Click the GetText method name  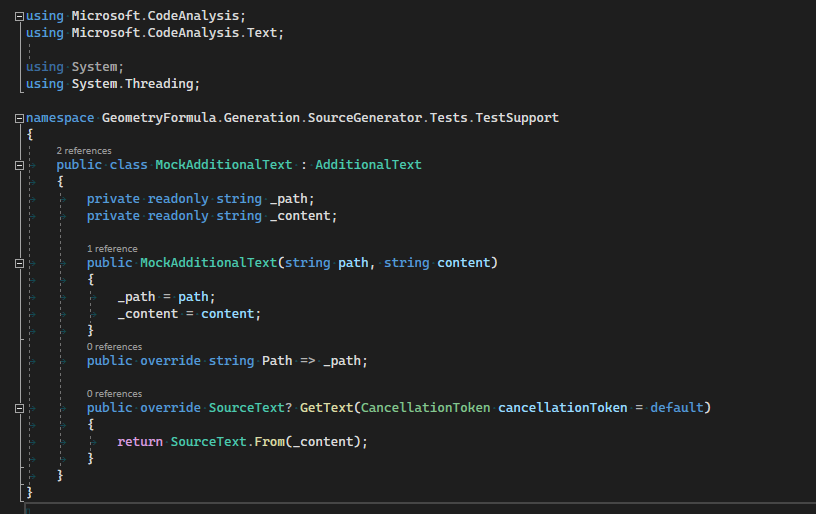(326, 408)
